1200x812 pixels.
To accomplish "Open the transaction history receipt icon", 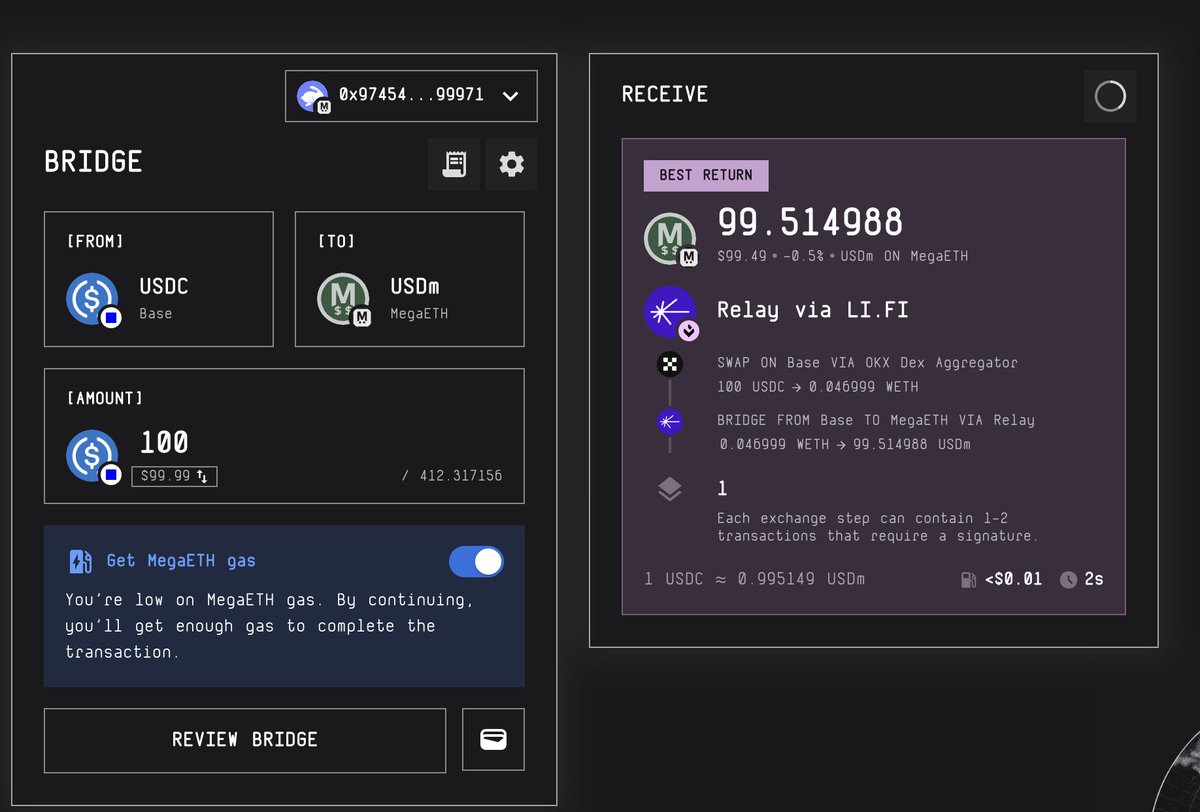I will (455, 164).
